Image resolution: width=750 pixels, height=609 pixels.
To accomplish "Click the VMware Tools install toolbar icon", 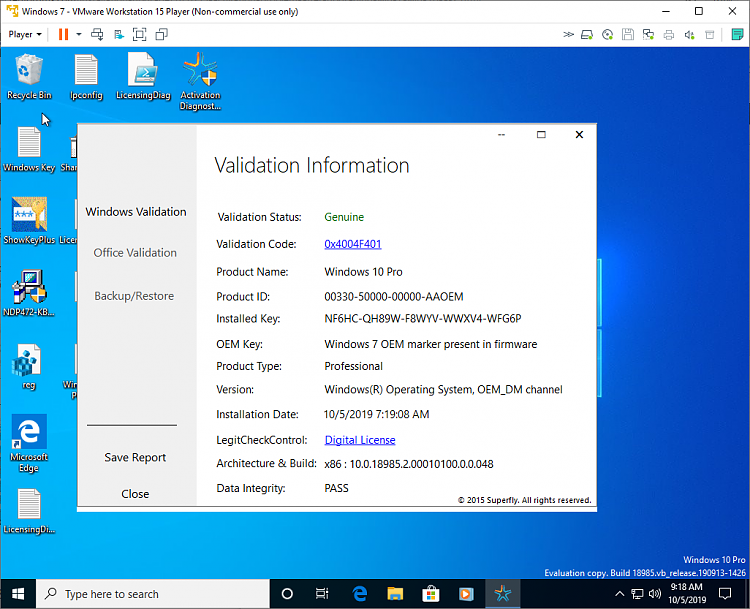I will (x=119, y=34).
